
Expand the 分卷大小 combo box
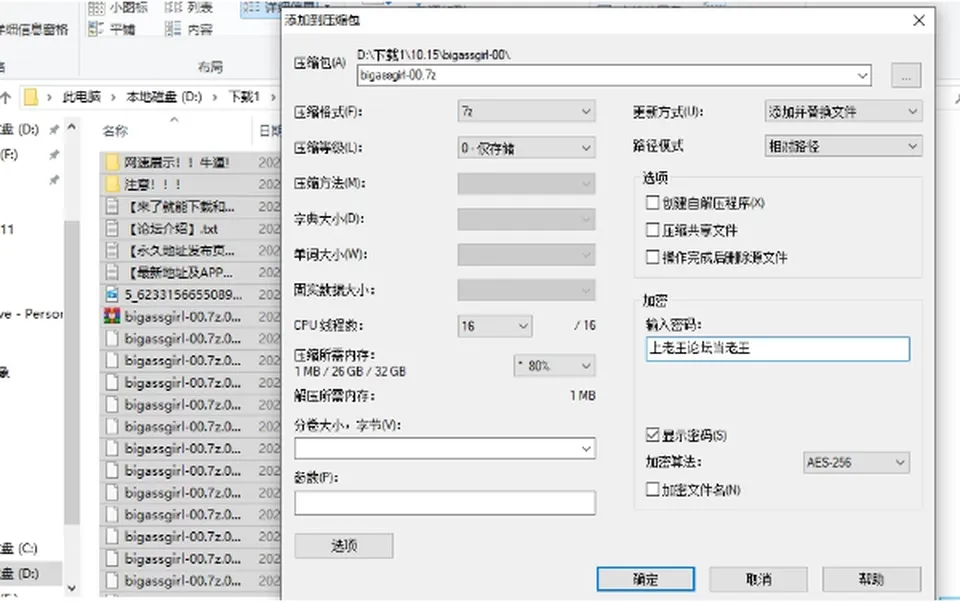(x=445, y=448)
